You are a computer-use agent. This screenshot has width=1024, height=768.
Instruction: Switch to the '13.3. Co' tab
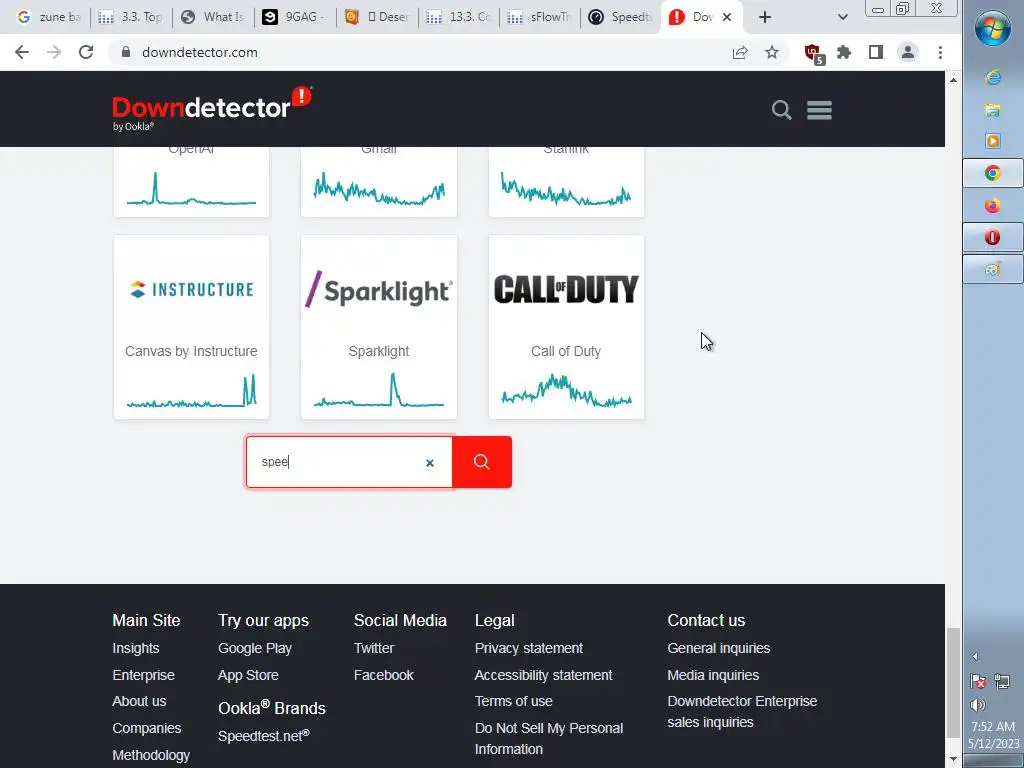pos(458,17)
